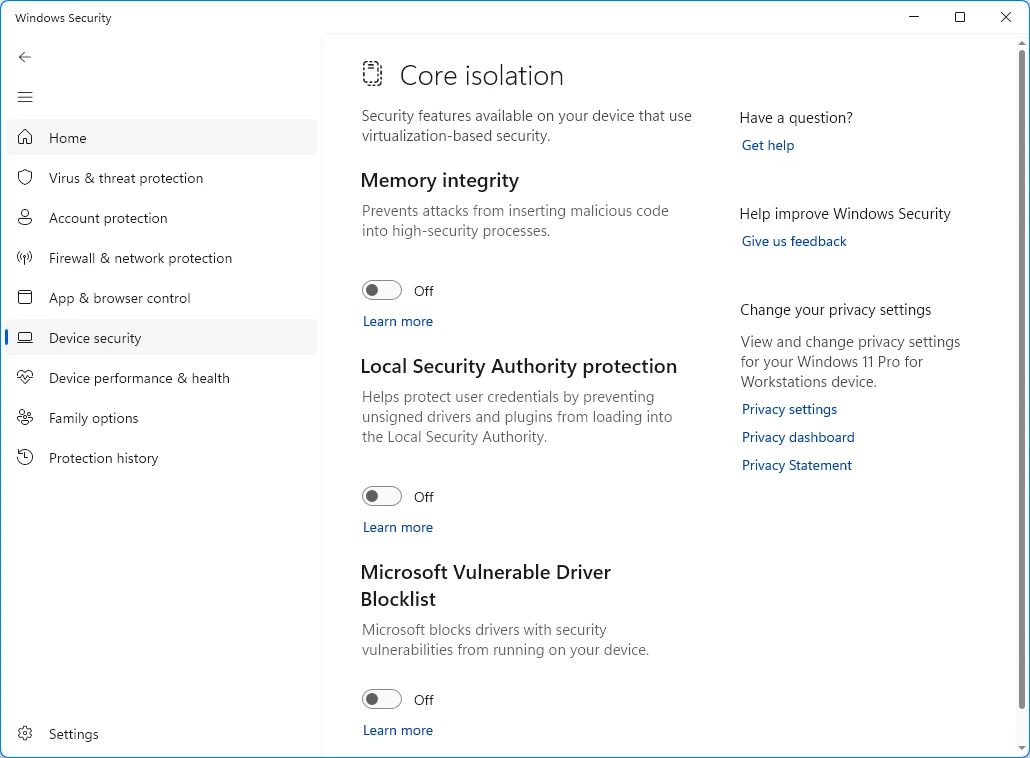Image resolution: width=1030 pixels, height=758 pixels.
Task: Click Learn more under Vulnerable Driver Blocklist
Action: pyautogui.click(x=397, y=730)
